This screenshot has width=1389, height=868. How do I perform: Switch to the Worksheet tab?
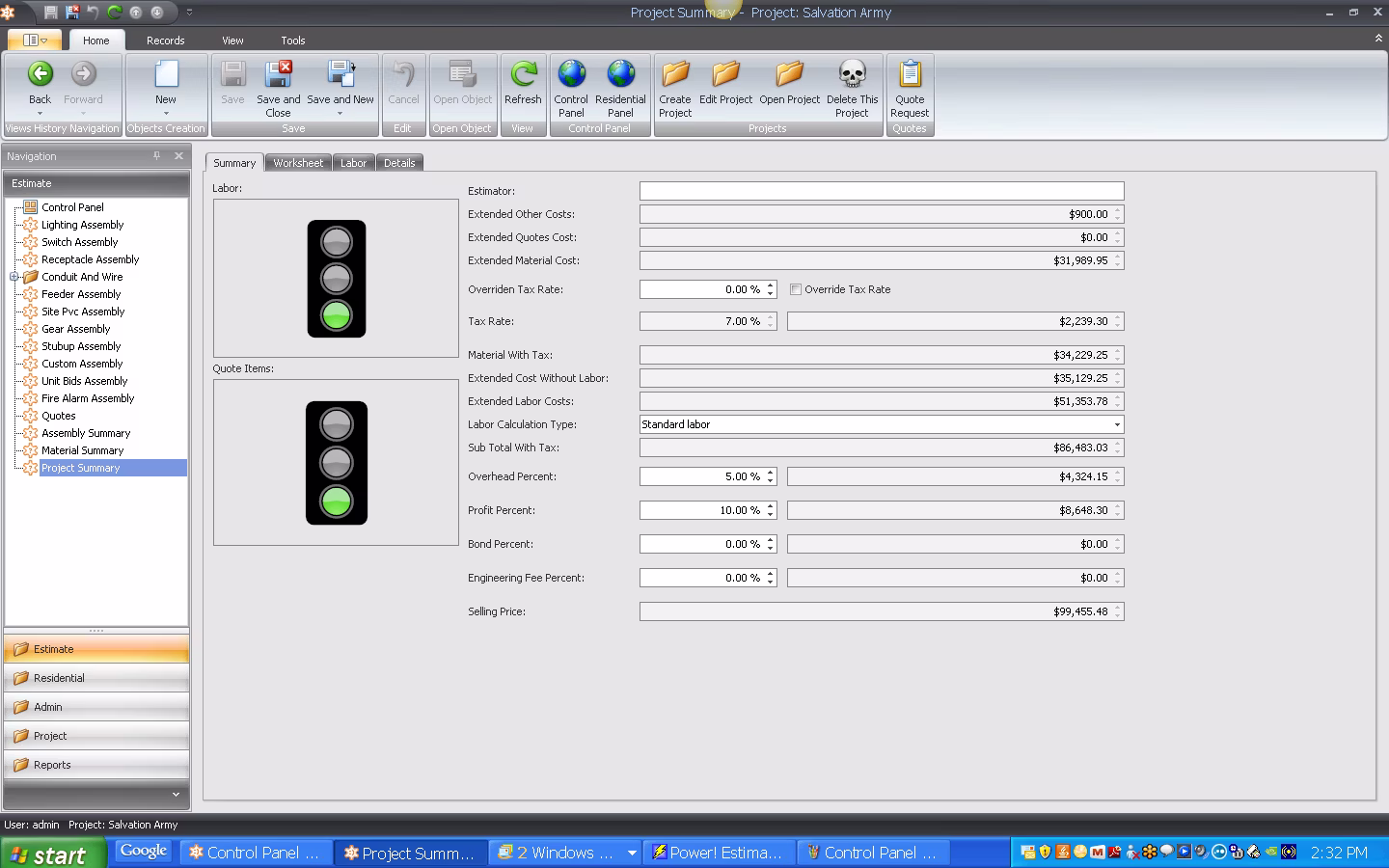[x=298, y=162]
